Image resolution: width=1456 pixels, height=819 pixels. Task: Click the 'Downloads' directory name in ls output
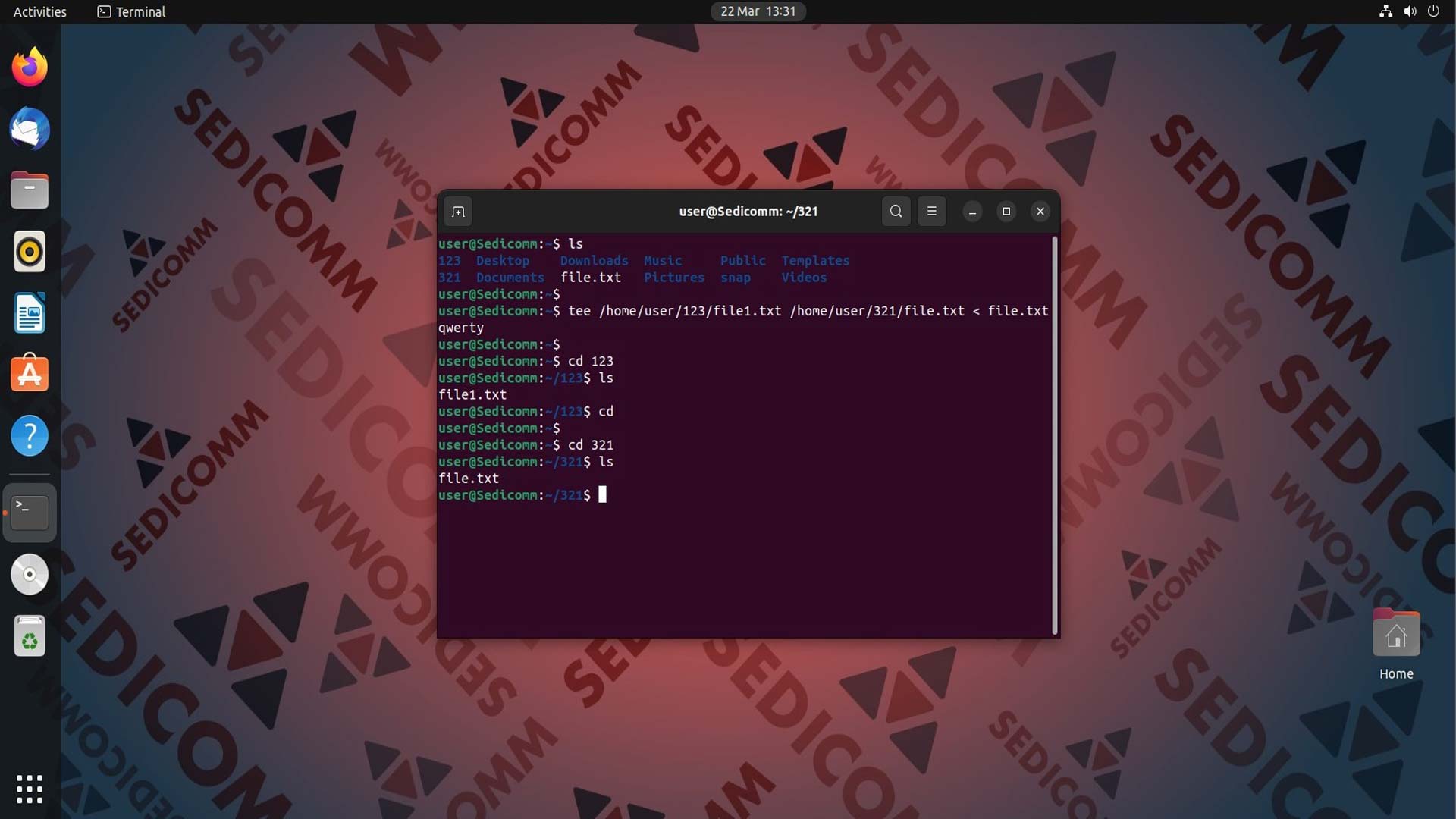(594, 261)
